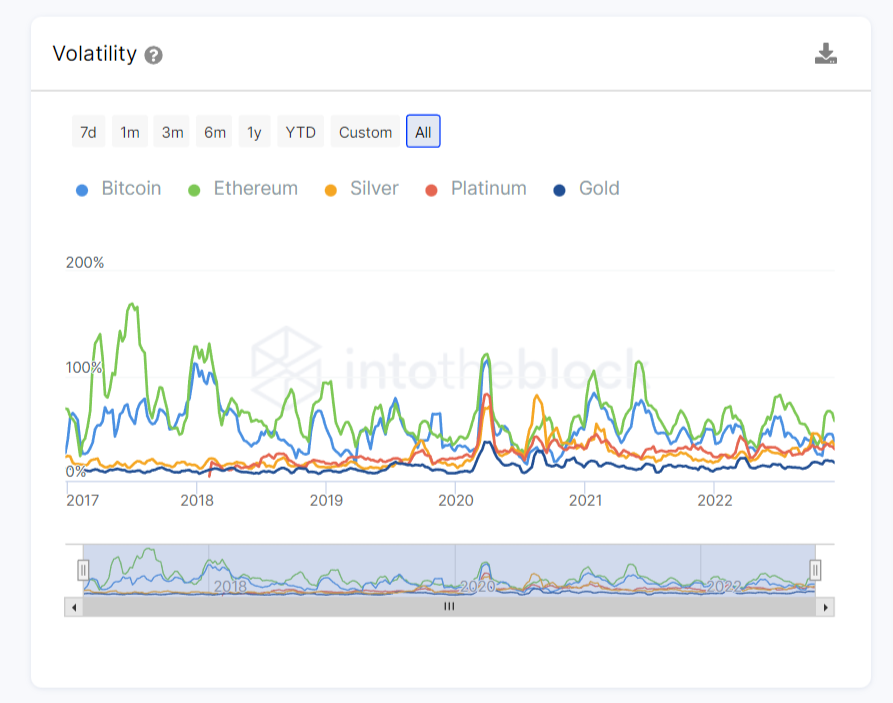This screenshot has width=893, height=703.
Task: Click the download chart icon
Action: 825,54
